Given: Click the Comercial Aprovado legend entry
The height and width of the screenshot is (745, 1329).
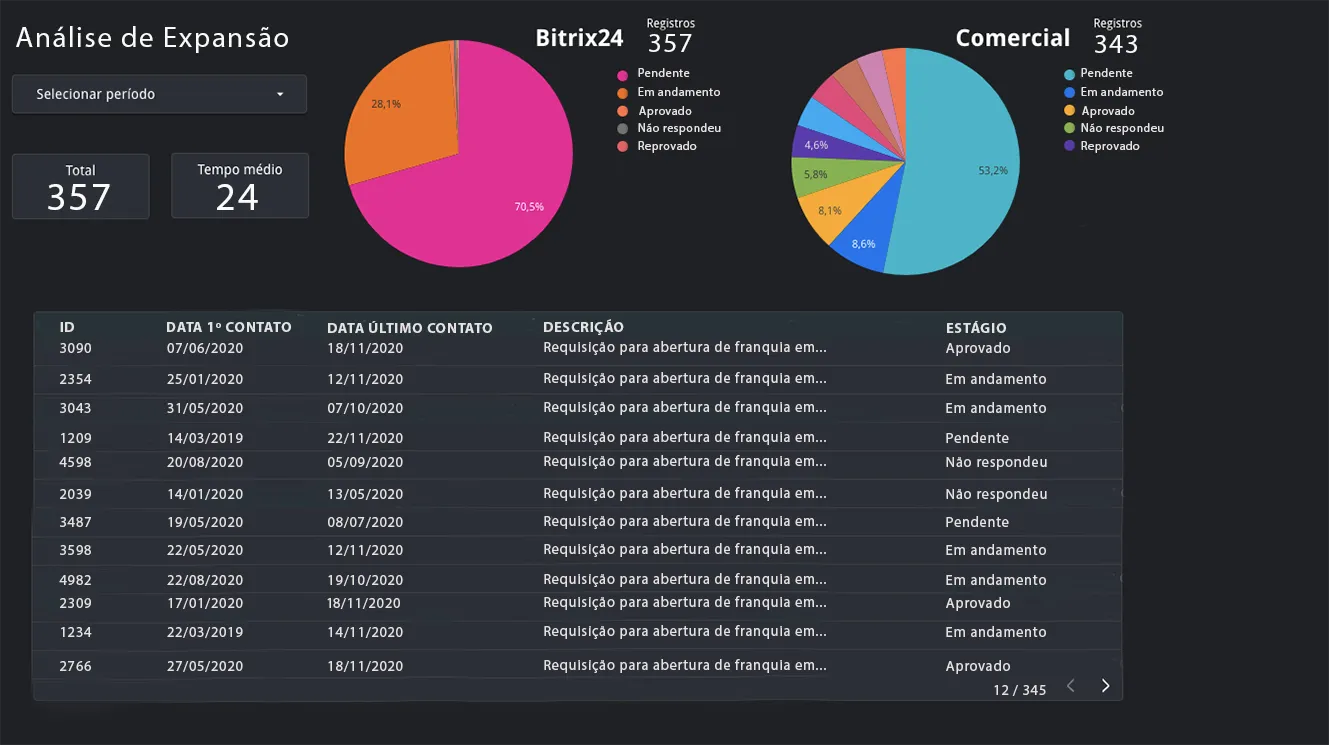Looking at the screenshot, I should click(1099, 111).
